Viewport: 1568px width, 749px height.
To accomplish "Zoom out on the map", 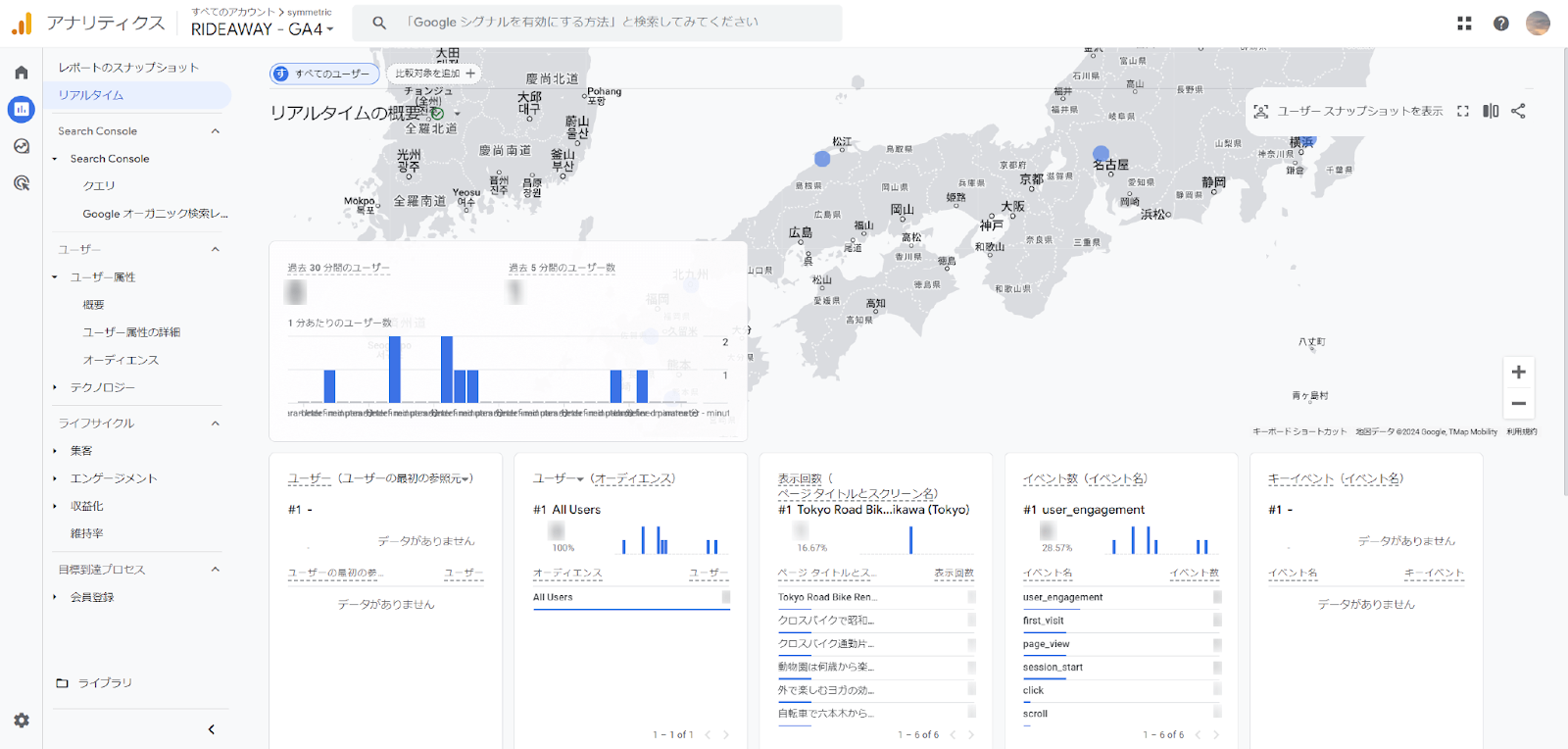I will pos(1518,403).
